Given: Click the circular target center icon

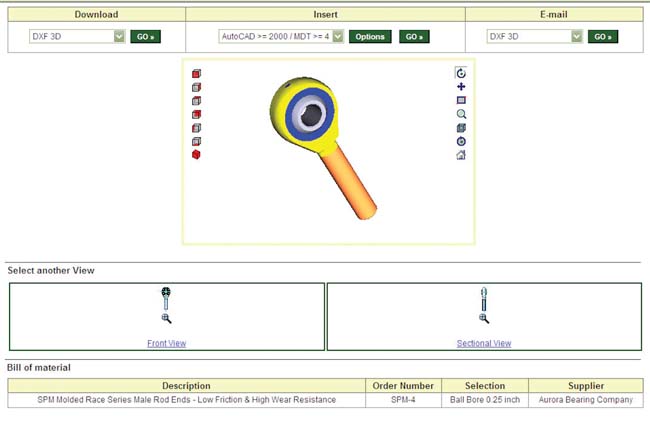Looking at the screenshot, I should (461, 141).
